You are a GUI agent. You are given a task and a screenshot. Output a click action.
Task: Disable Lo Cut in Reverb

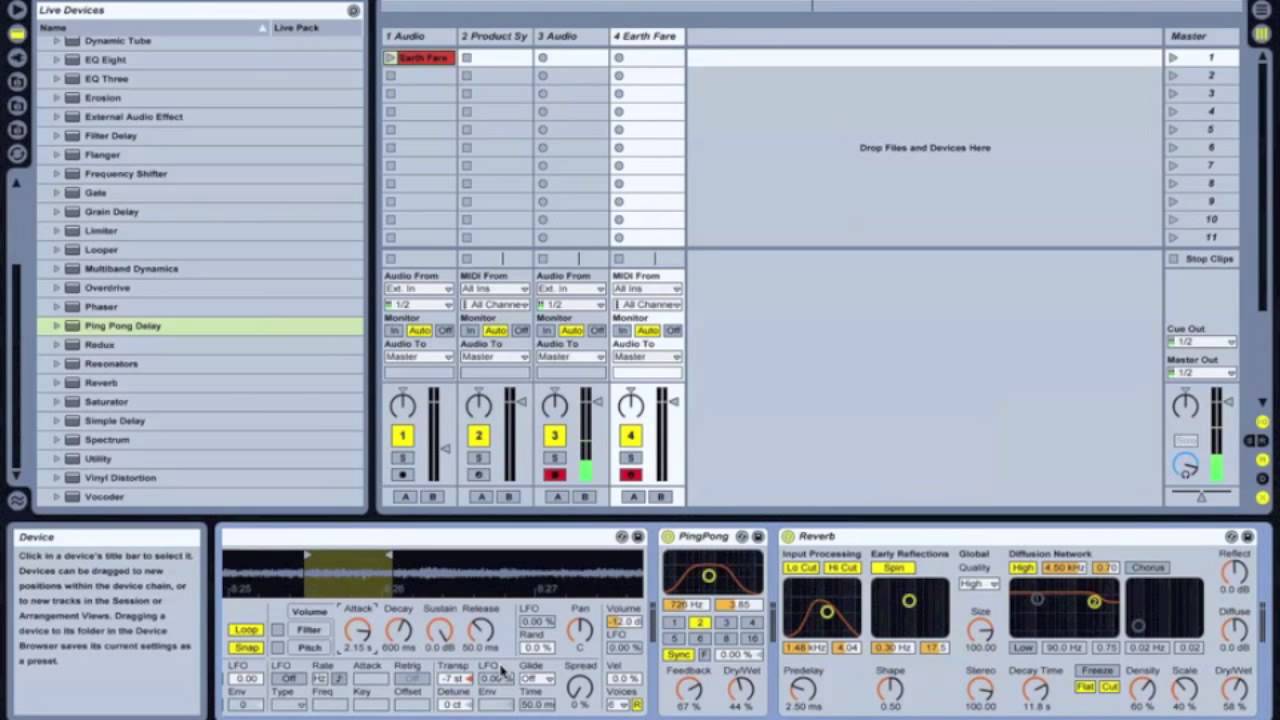click(801, 568)
